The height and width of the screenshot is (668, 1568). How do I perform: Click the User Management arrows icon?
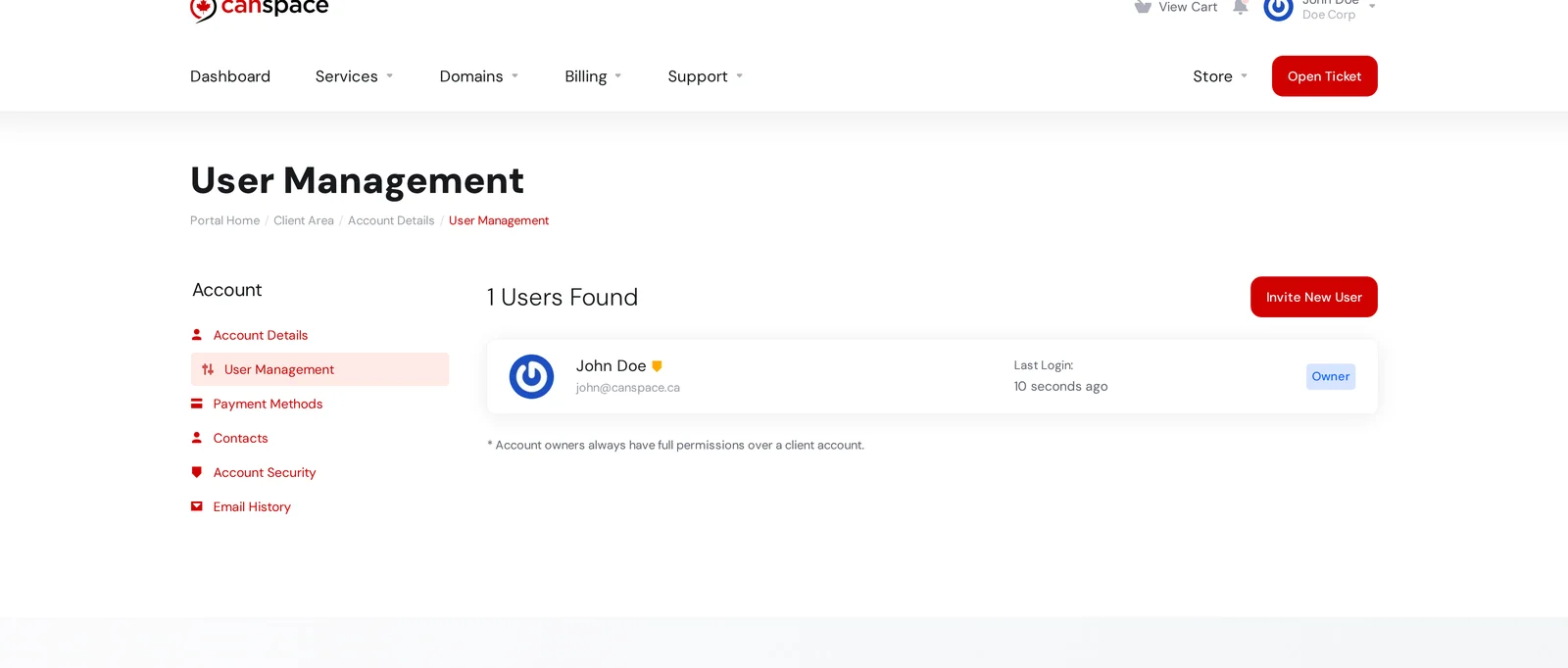point(208,369)
